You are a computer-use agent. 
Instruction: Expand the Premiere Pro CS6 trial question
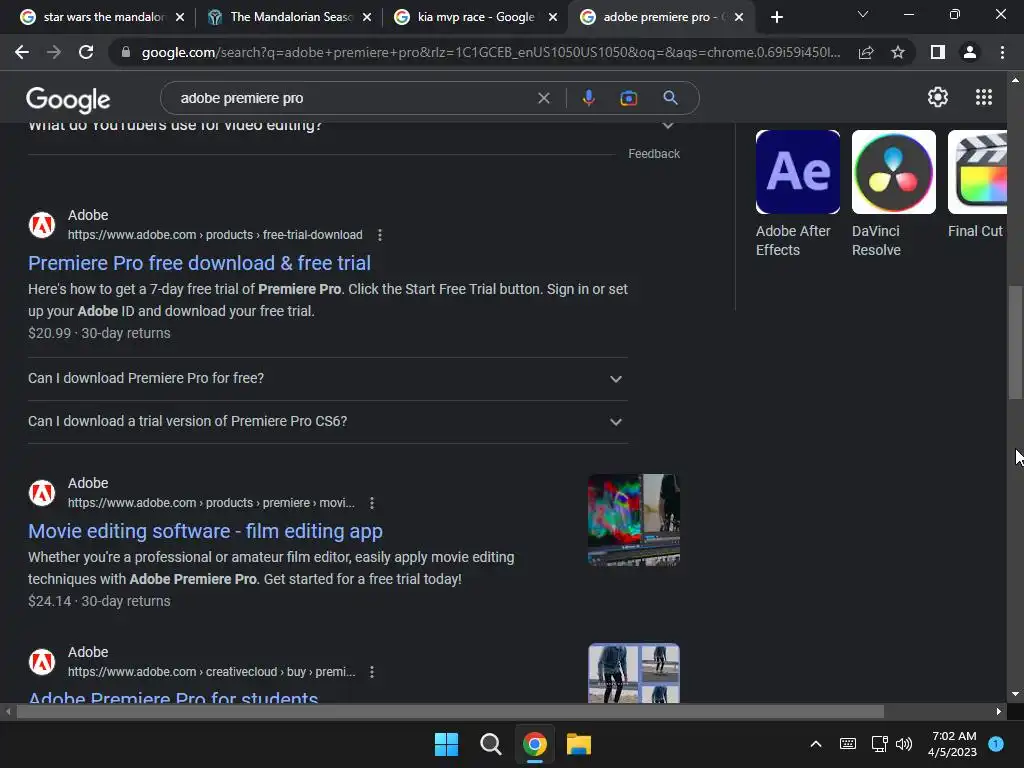click(x=328, y=422)
